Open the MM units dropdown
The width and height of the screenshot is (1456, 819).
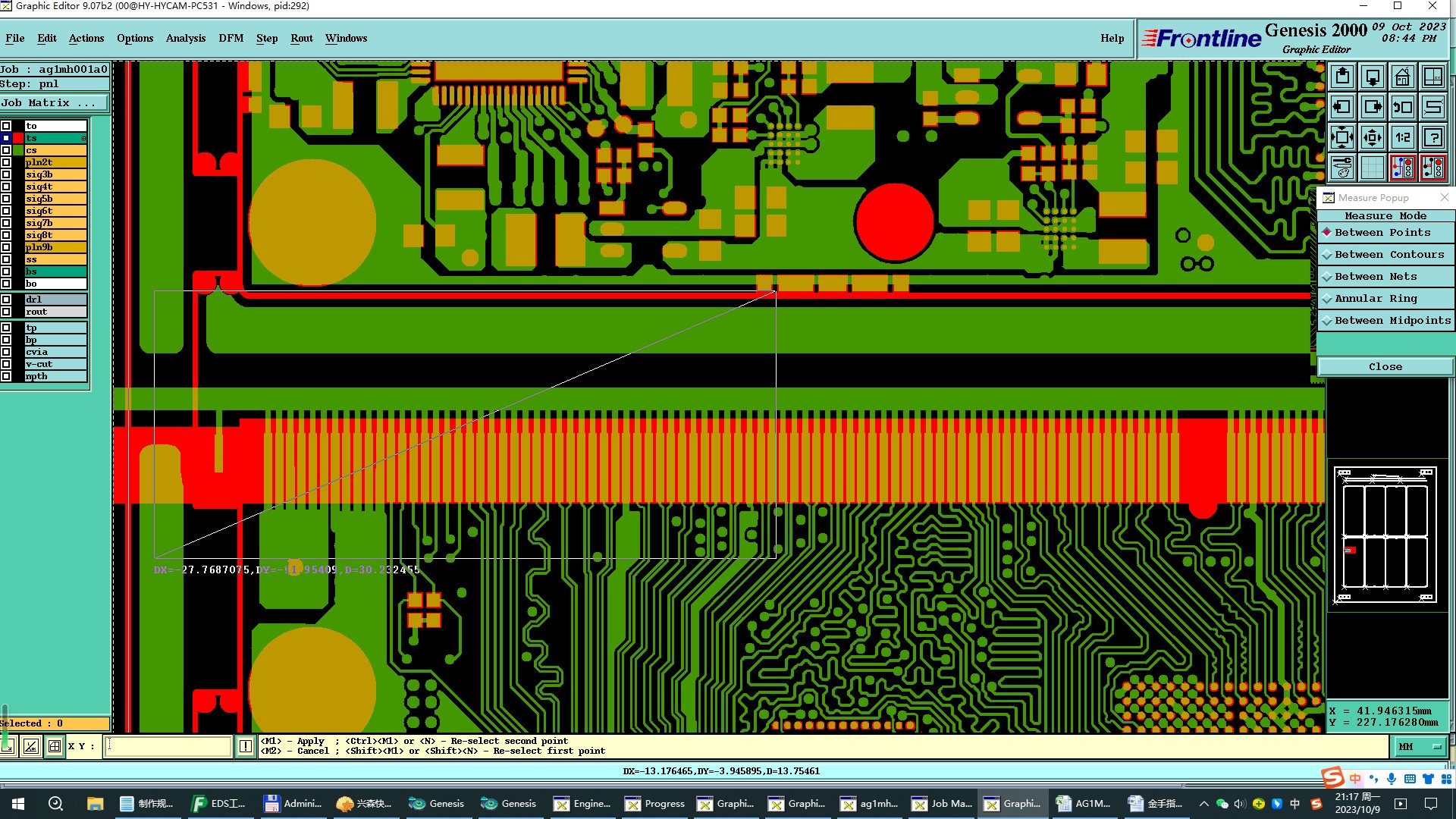pyautogui.click(x=1420, y=747)
